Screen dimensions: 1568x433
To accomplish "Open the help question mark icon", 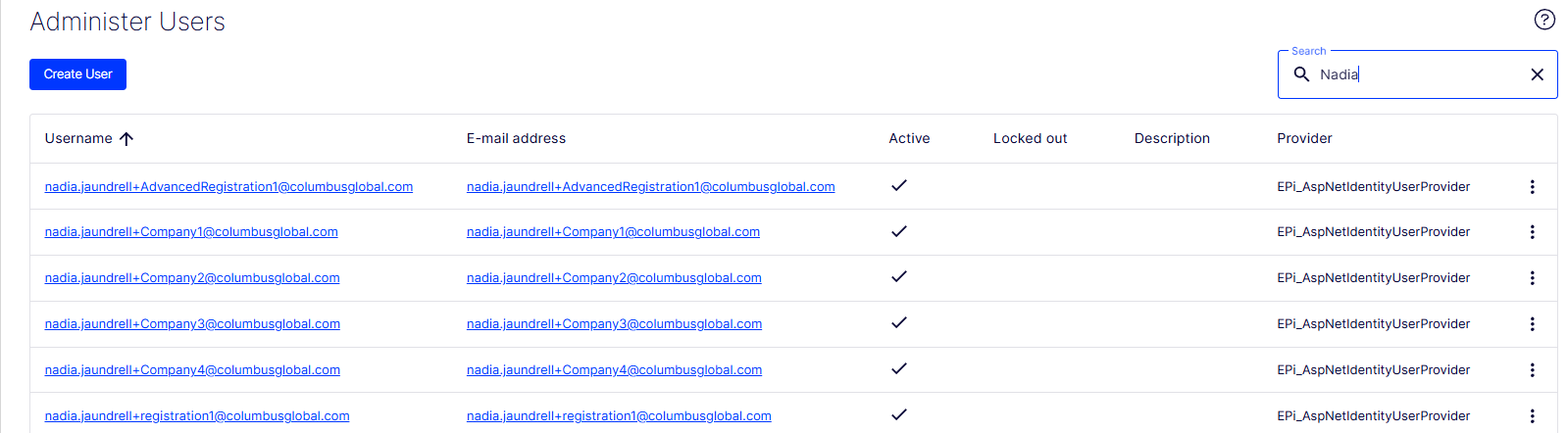I will coord(1544,20).
